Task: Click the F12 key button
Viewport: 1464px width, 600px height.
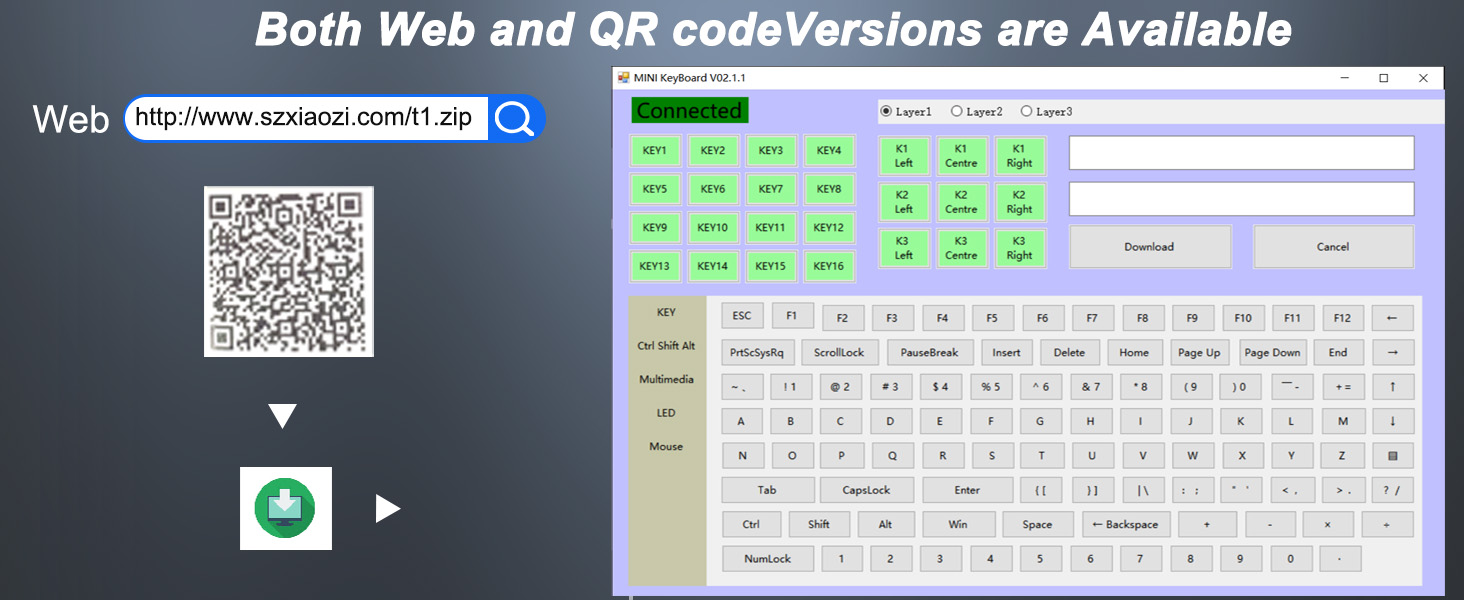Action: tap(1343, 318)
